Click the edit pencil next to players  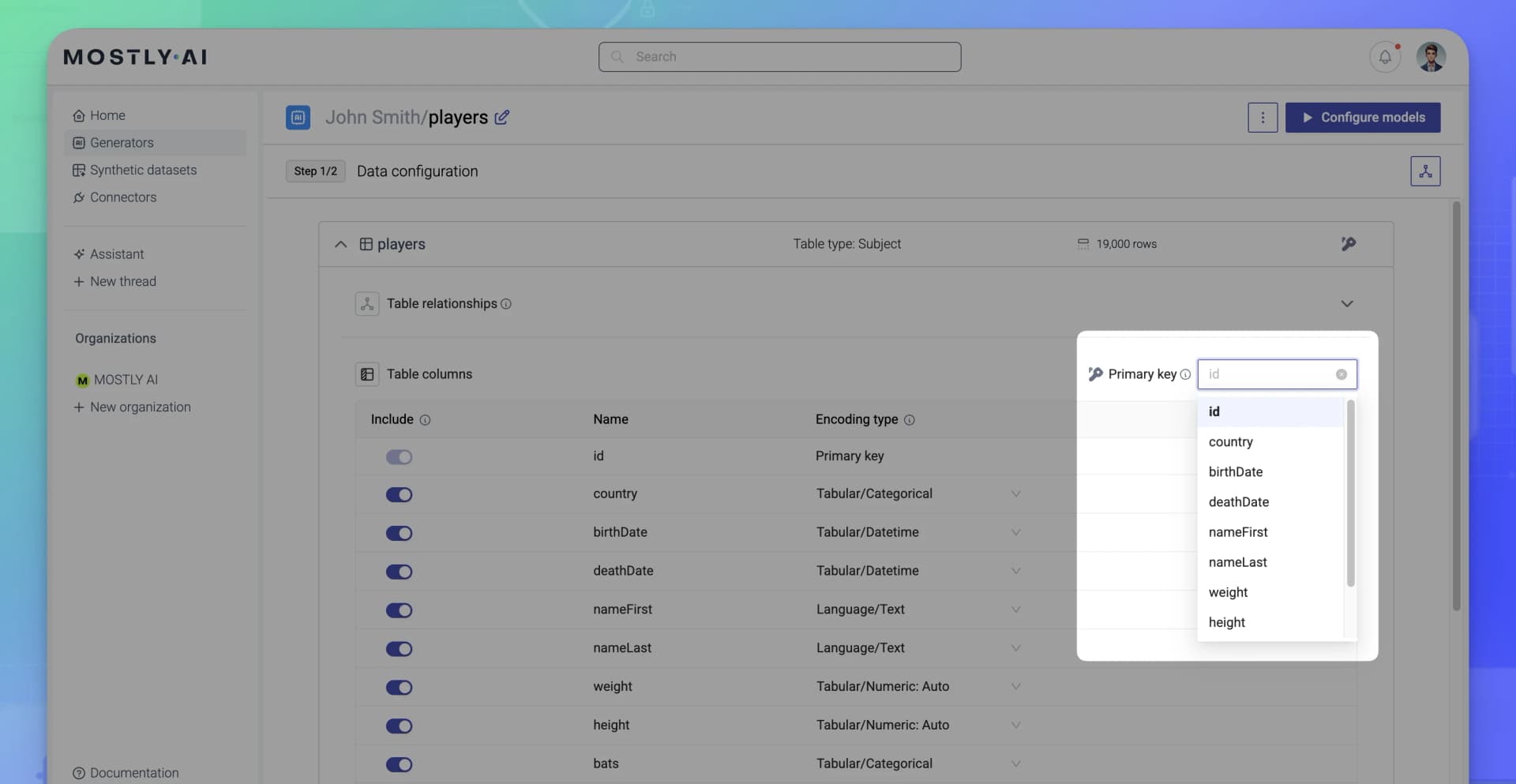501,118
